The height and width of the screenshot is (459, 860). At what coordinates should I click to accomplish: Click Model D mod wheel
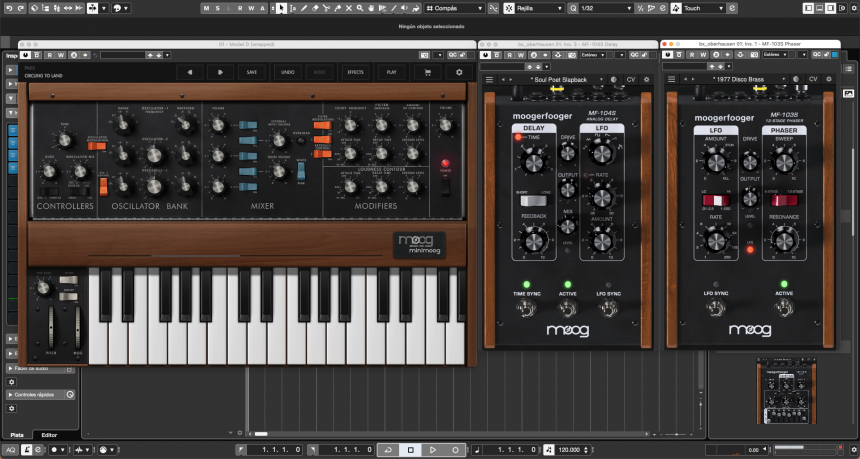click(x=77, y=326)
